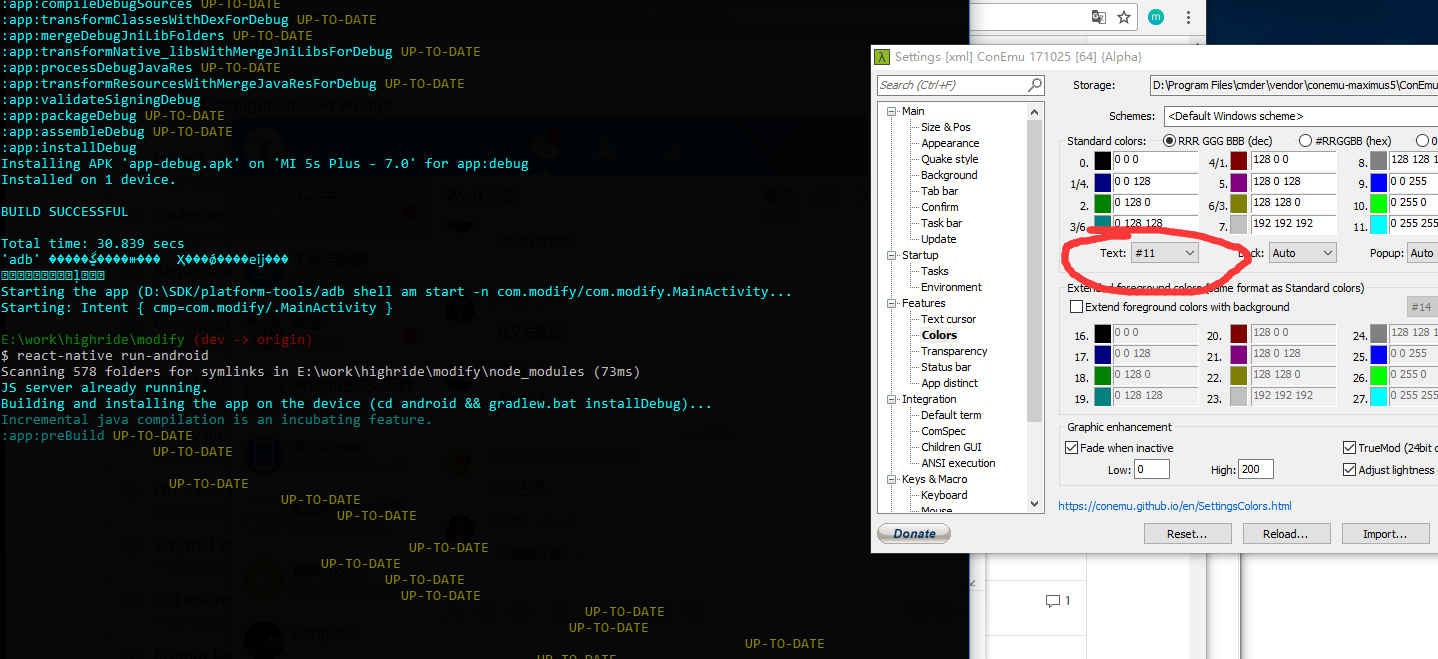Open the SettingsColors.html documentation link
The height and width of the screenshot is (659, 1438).
pyautogui.click(x=1175, y=506)
